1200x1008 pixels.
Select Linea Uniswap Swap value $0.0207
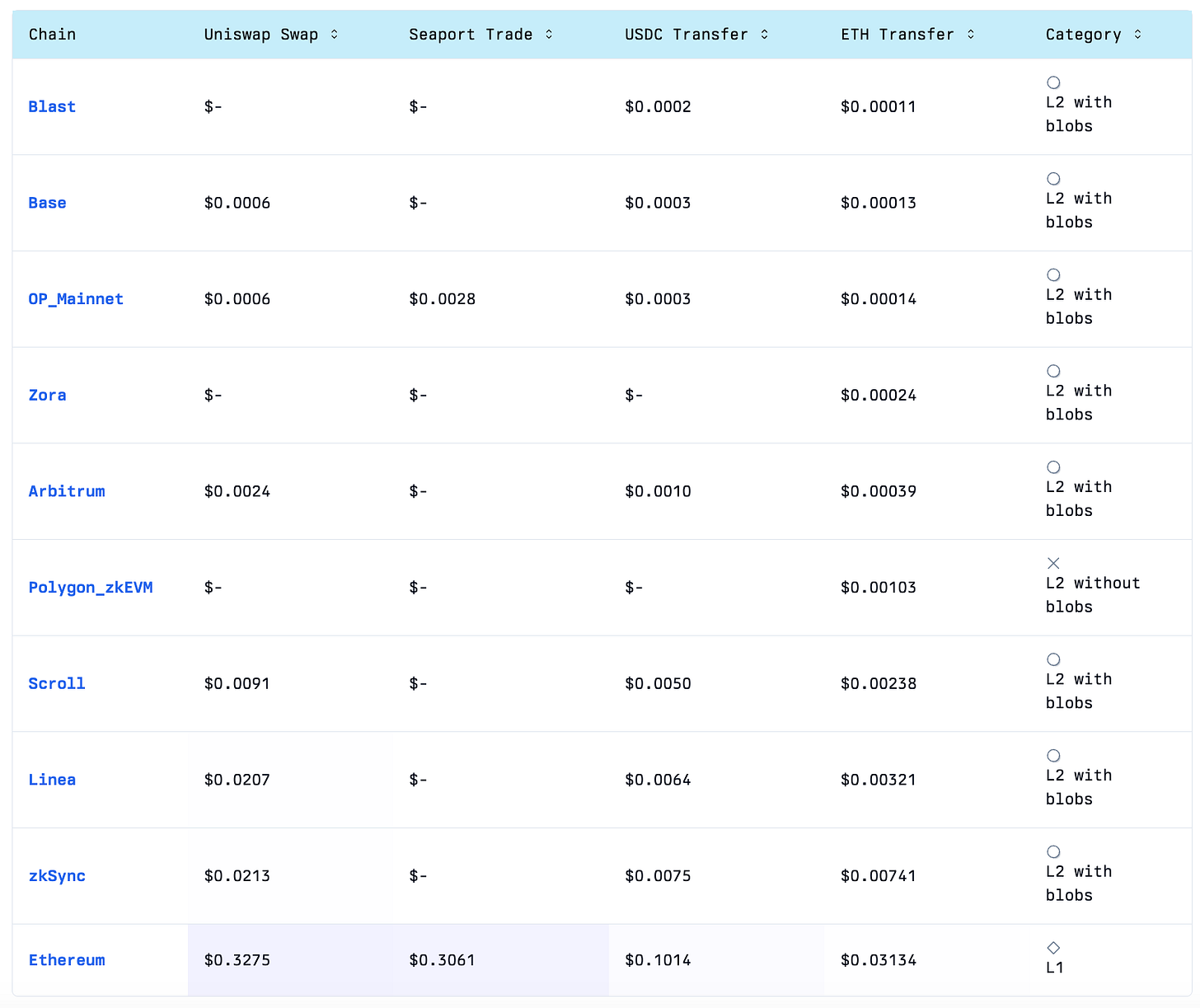click(237, 780)
